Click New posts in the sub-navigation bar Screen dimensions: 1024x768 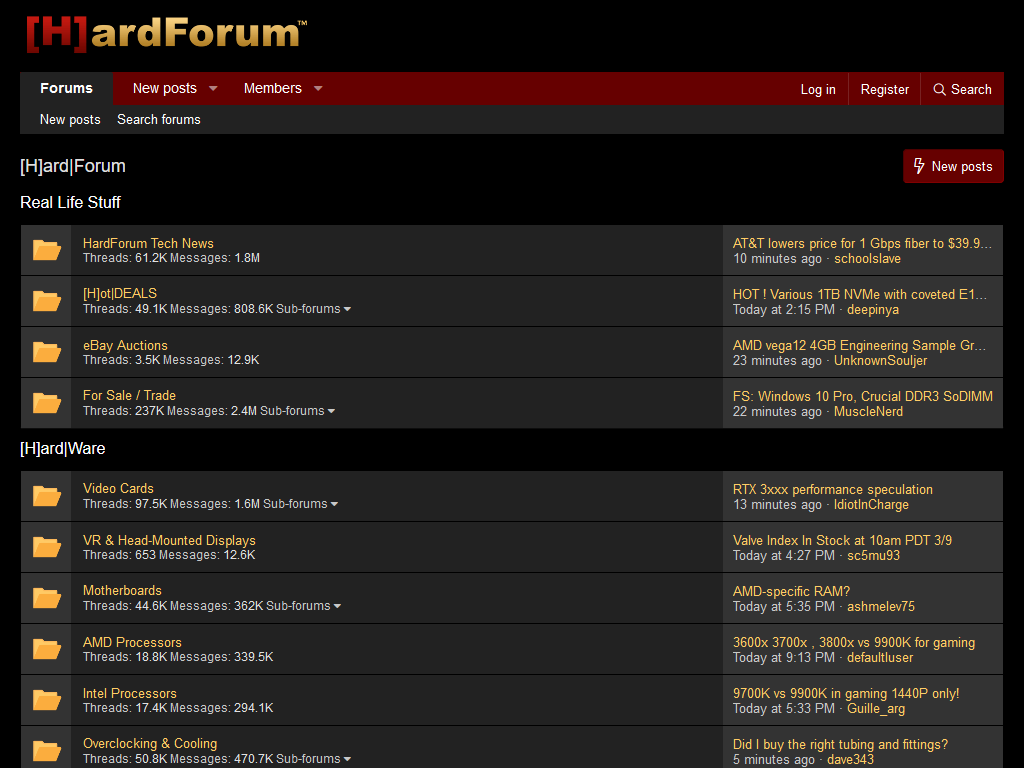pyautogui.click(x=70, y=120)
